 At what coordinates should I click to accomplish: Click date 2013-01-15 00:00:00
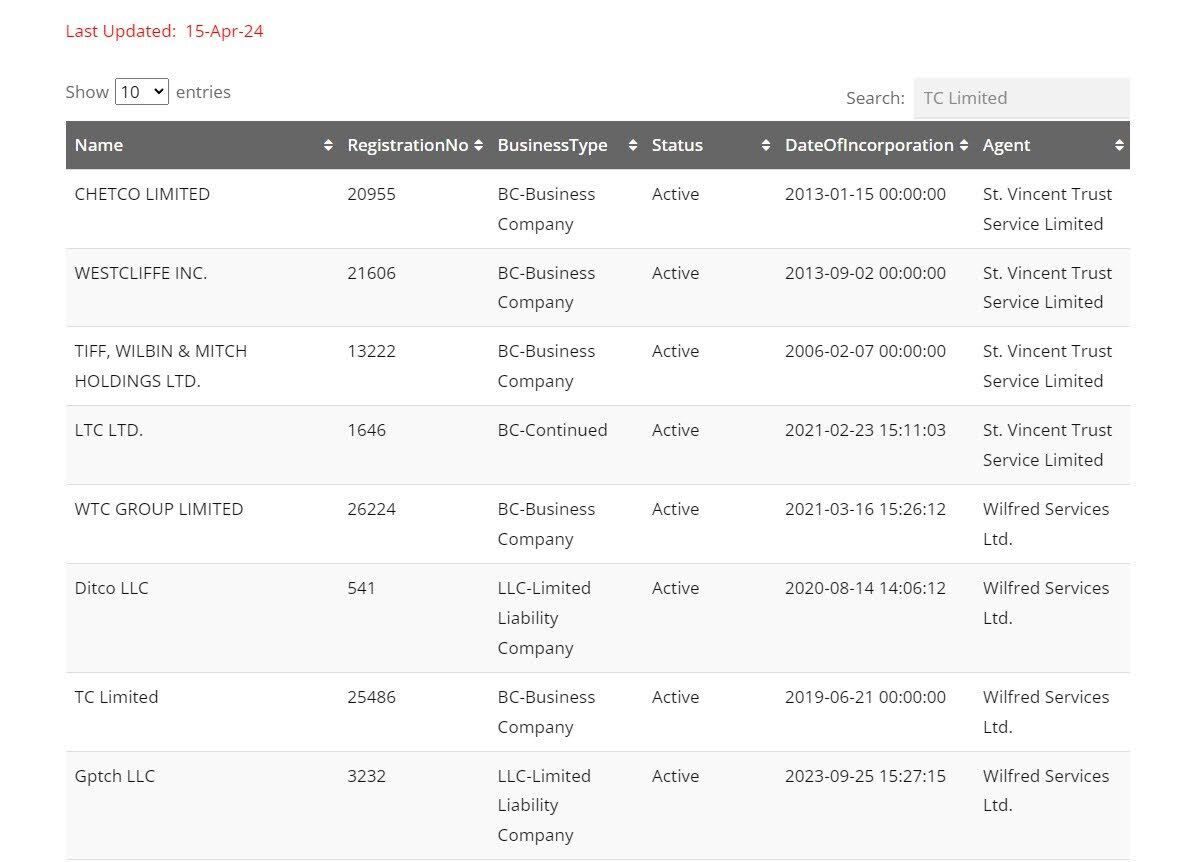click(x=865, y=194)
